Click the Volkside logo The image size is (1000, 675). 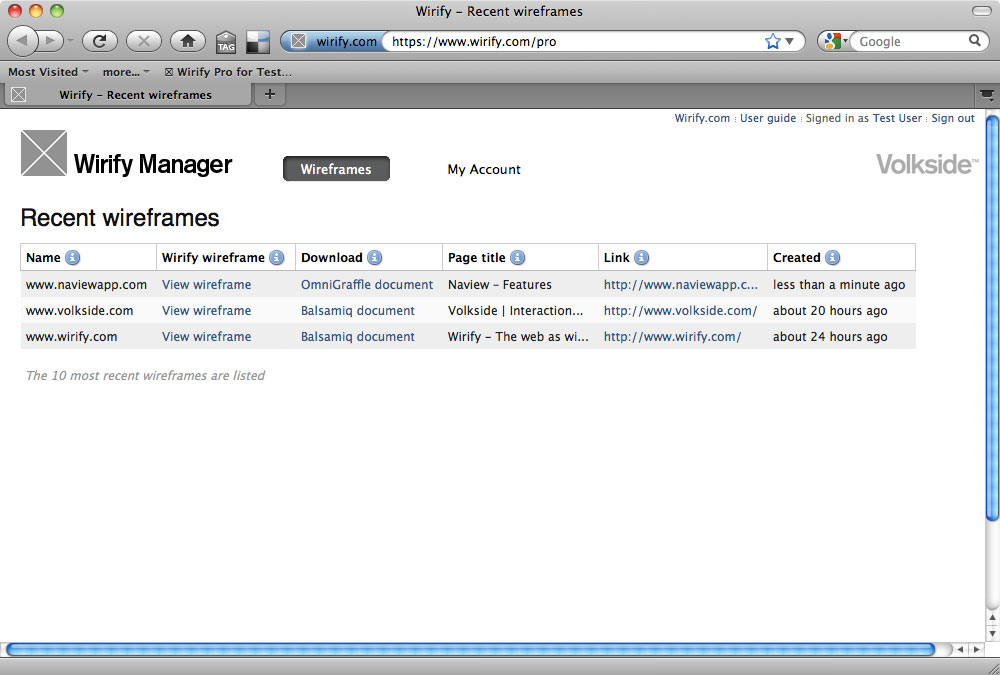tap(927, 165)
